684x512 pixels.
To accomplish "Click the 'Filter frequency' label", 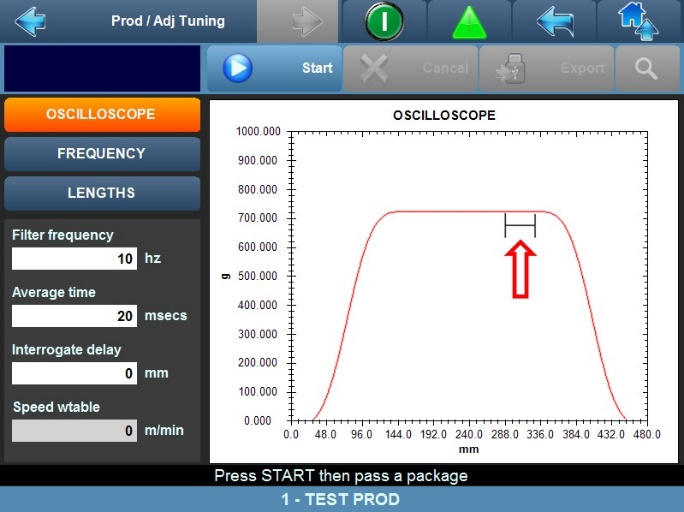I will (63, 235).
